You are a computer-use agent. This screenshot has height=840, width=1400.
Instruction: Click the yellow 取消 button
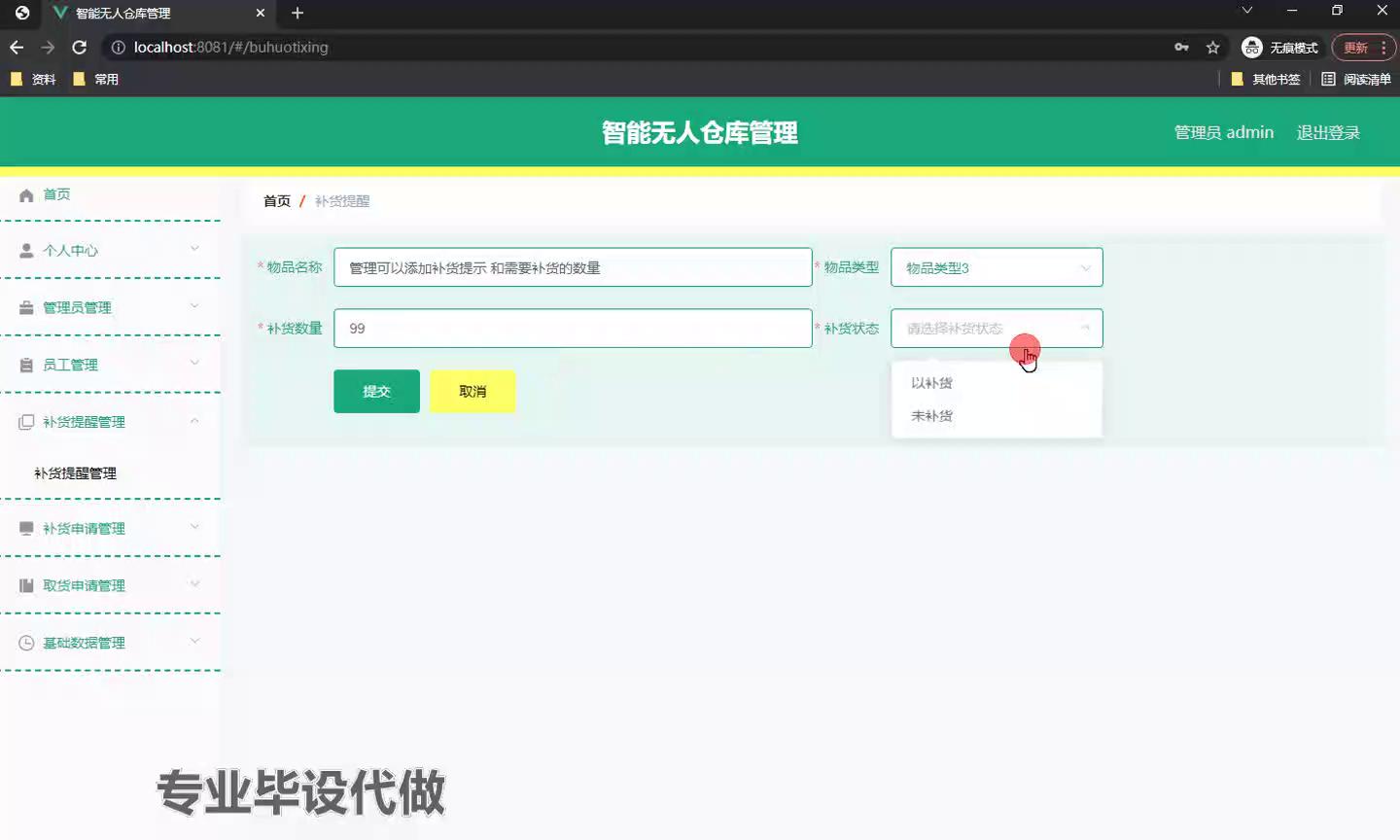(x=472, y=392)
